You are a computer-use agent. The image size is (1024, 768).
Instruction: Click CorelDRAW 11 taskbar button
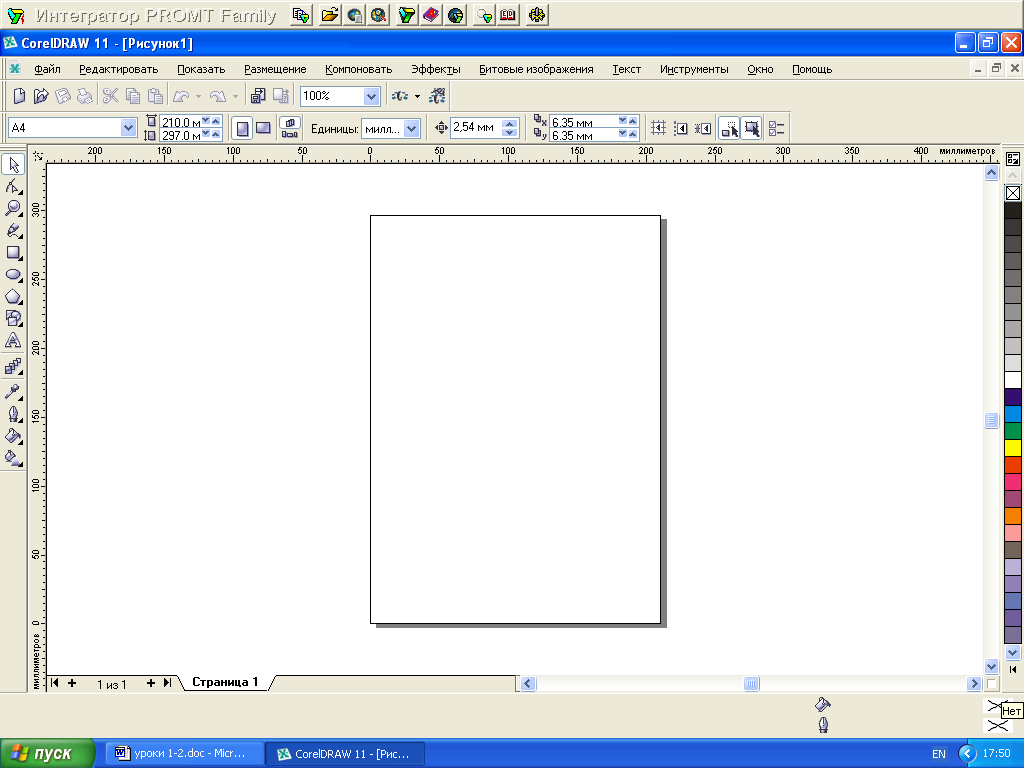tap(345, 754)
